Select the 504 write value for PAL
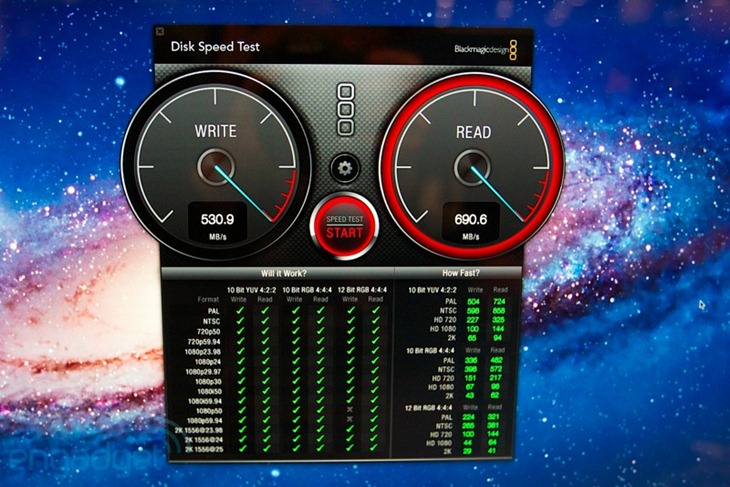730x487 pixels. (x=473, y=302)
